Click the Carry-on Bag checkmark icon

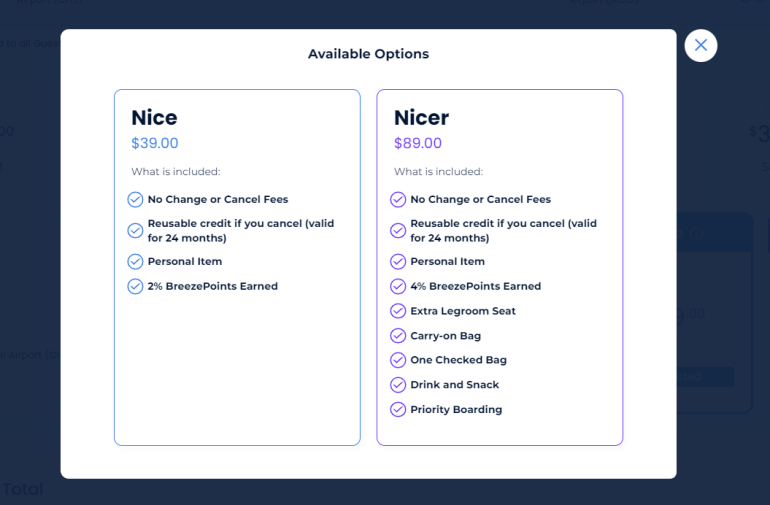click(x=398, y=336)
